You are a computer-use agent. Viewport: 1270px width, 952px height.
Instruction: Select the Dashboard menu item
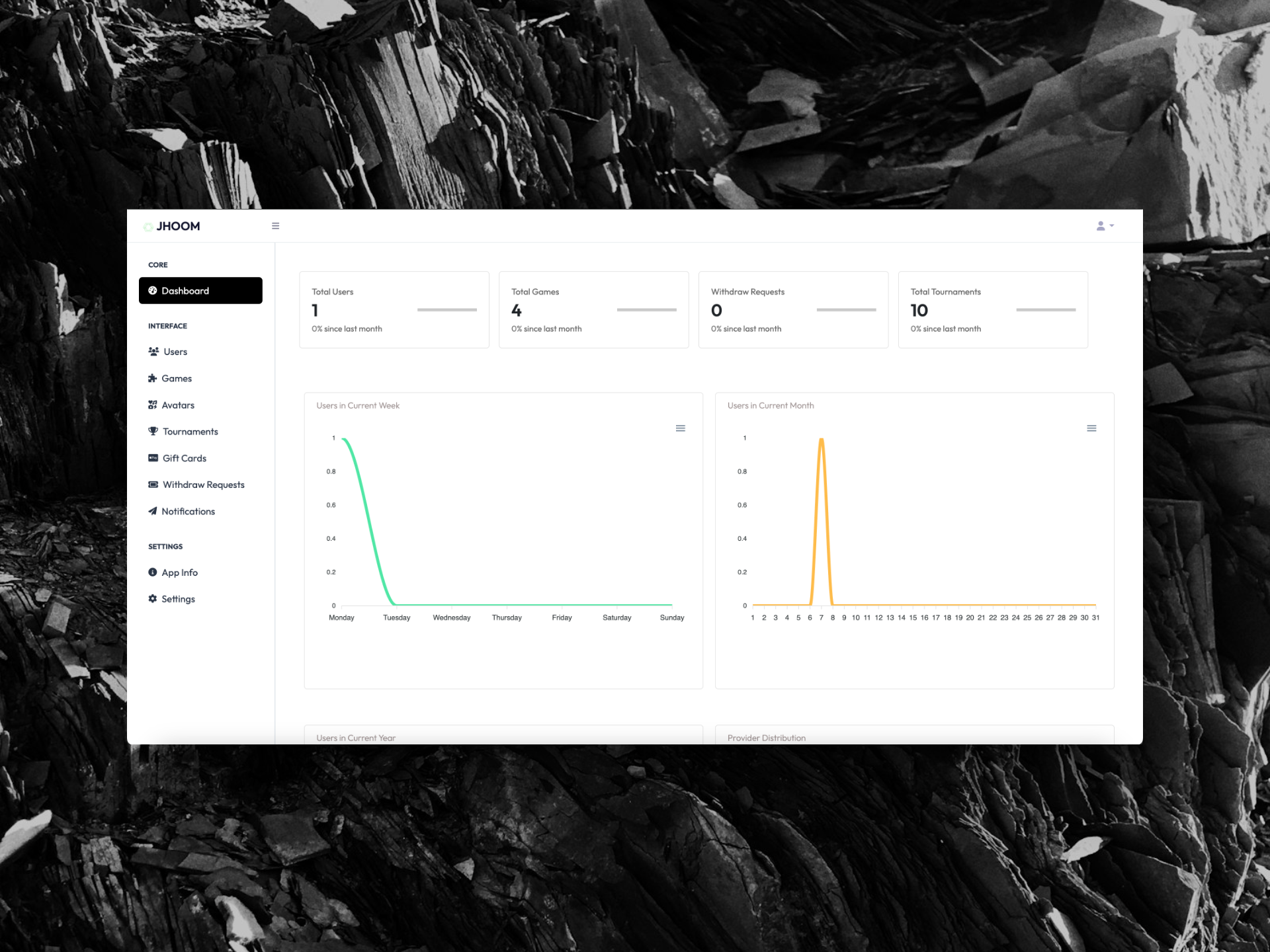click(200, 291)
